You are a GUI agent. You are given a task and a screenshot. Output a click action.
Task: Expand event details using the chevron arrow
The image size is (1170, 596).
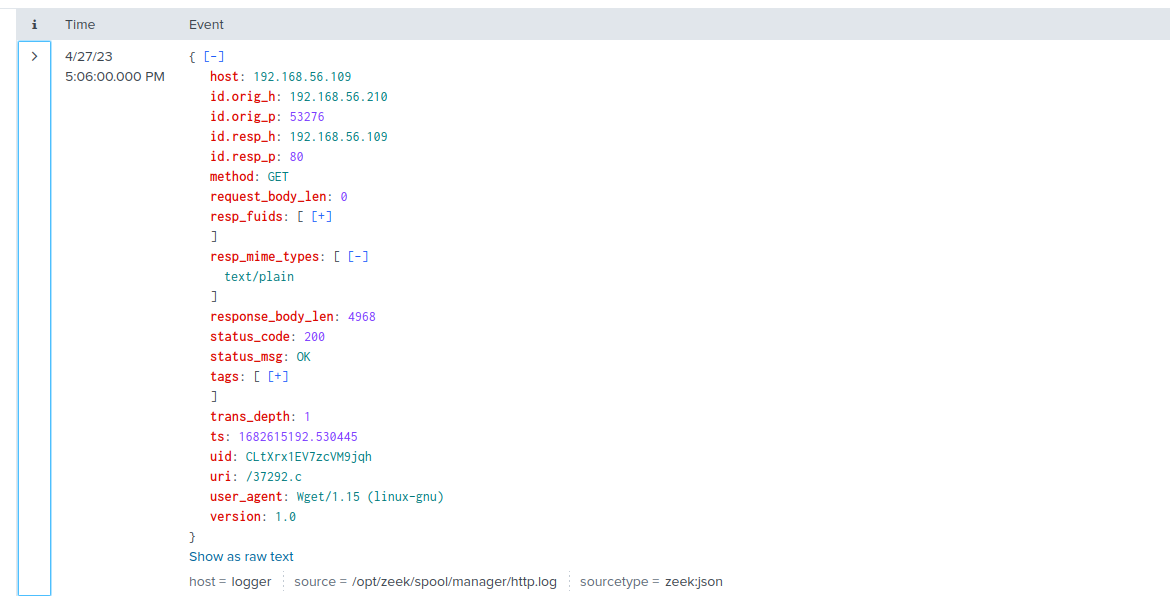click(35, 56)
